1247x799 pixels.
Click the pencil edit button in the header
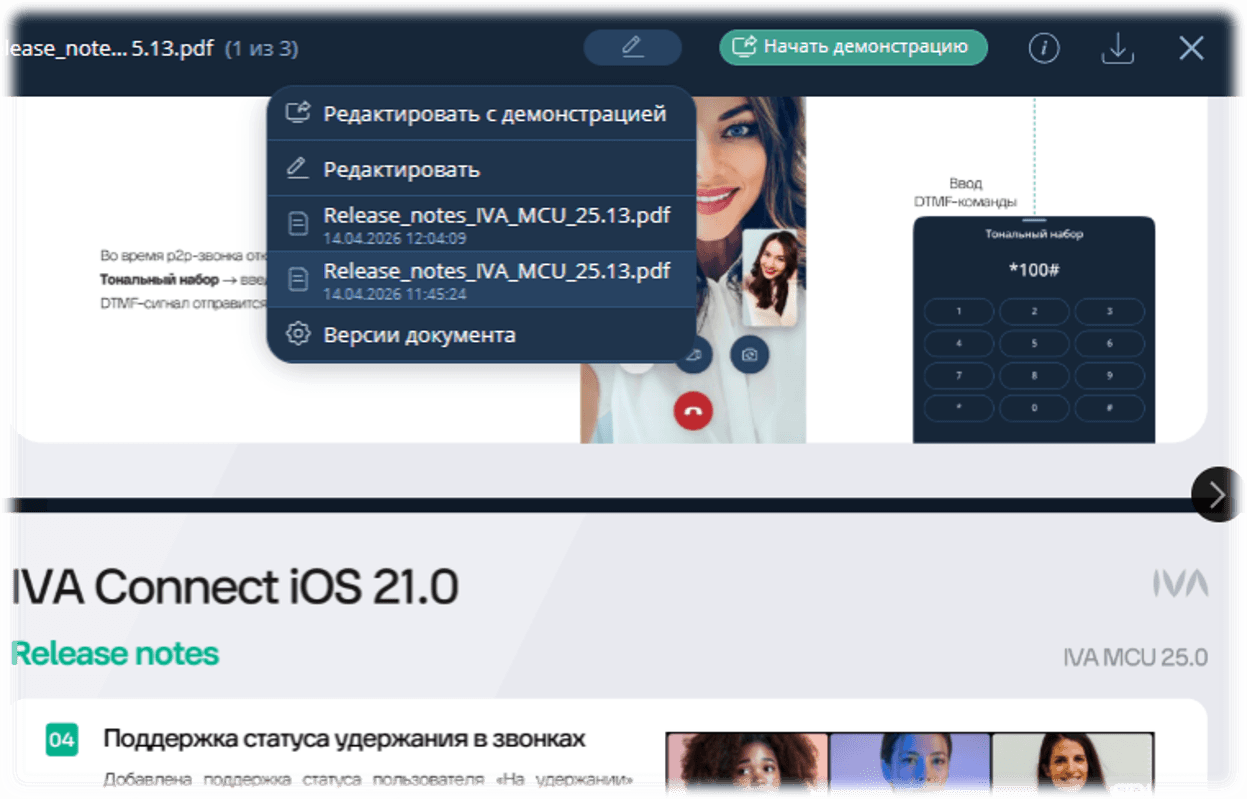click(x=632, y=47)
